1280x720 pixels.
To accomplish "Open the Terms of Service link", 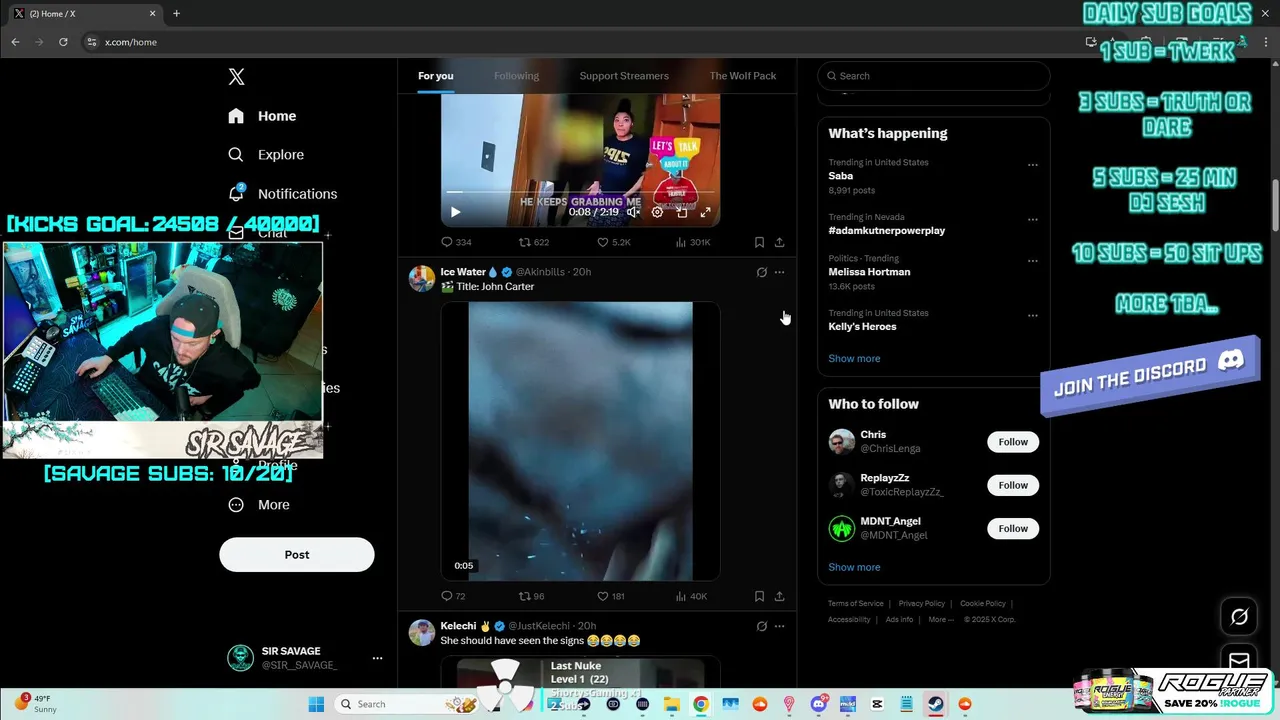I will pos(855,604).
